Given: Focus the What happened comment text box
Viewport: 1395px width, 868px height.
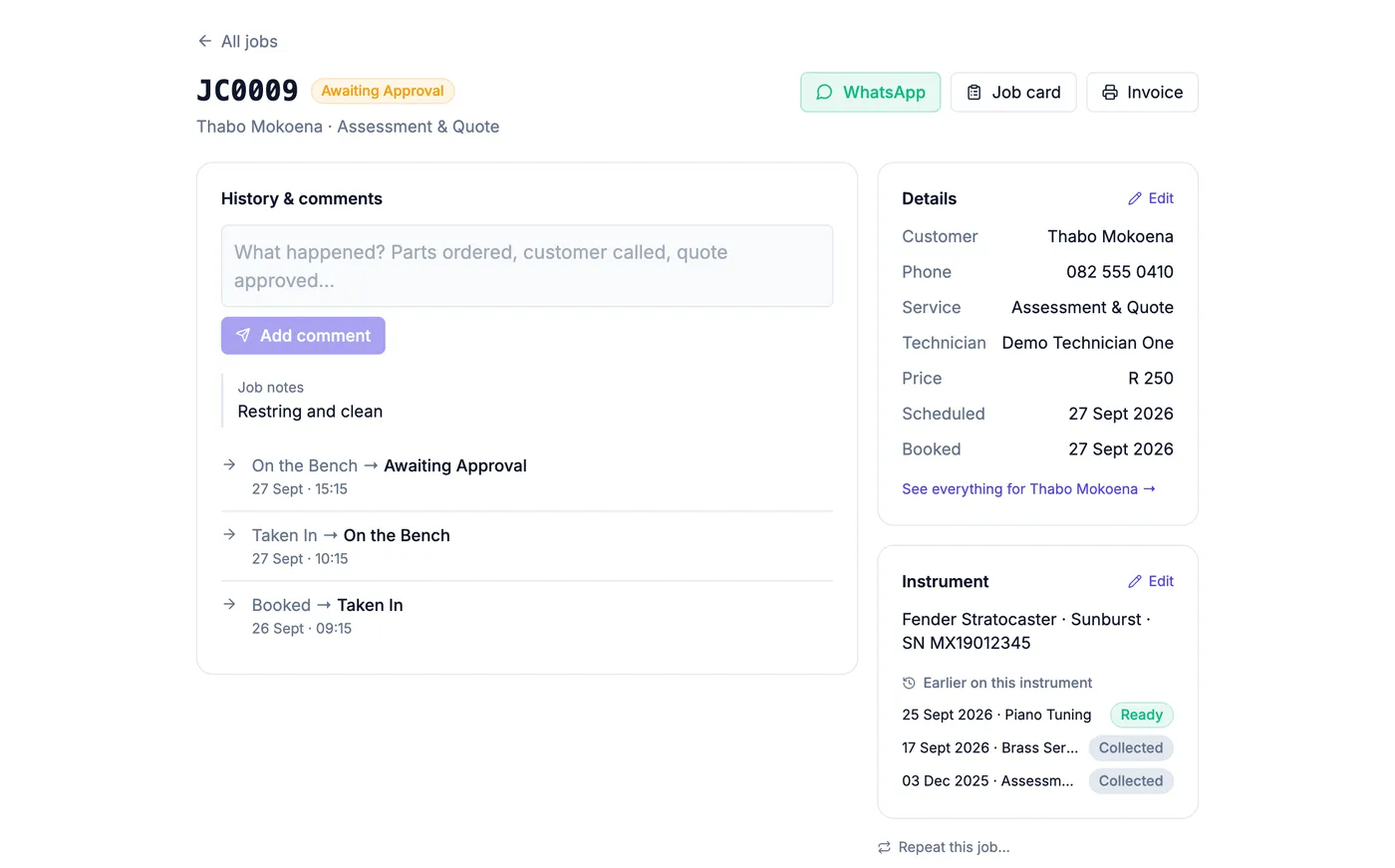Looking at the screenshot, I should coord(527,266).
